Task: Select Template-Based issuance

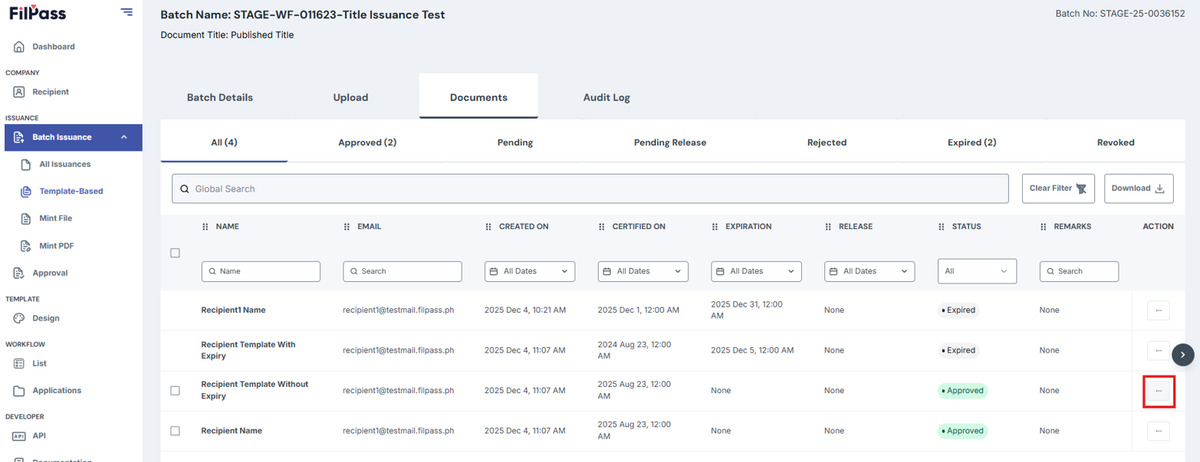Action: (x=71, y=191)
